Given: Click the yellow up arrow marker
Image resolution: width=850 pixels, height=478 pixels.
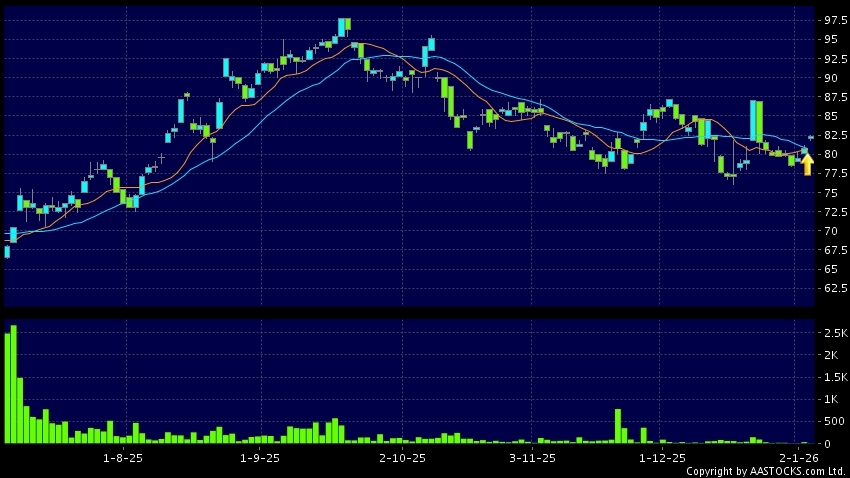Looking at the screenshot, I should coord(807,165).
